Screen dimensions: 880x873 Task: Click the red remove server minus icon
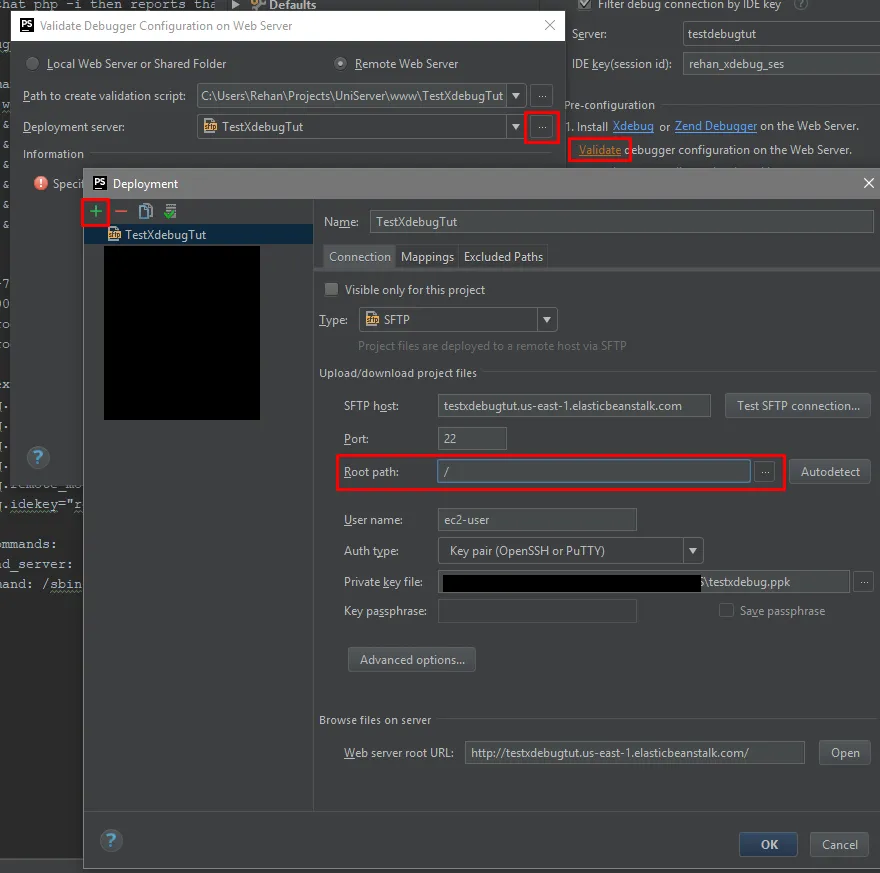click(121, 211)
